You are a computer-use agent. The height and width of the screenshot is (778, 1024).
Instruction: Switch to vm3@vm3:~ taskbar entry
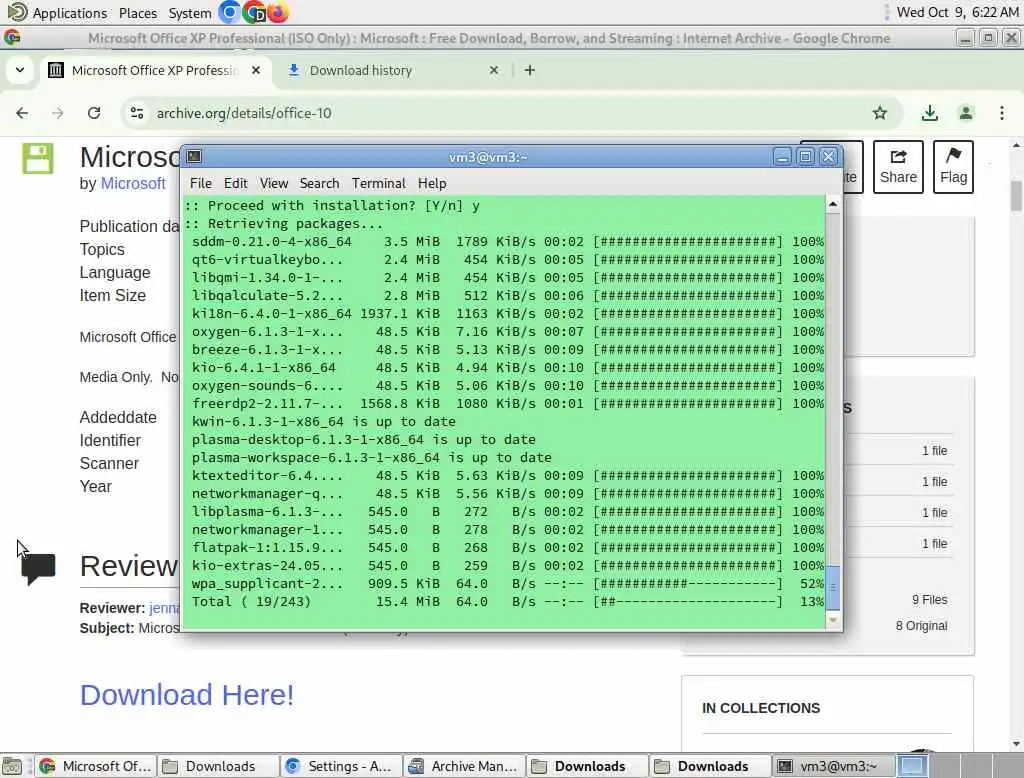click(x=833, y=766)
